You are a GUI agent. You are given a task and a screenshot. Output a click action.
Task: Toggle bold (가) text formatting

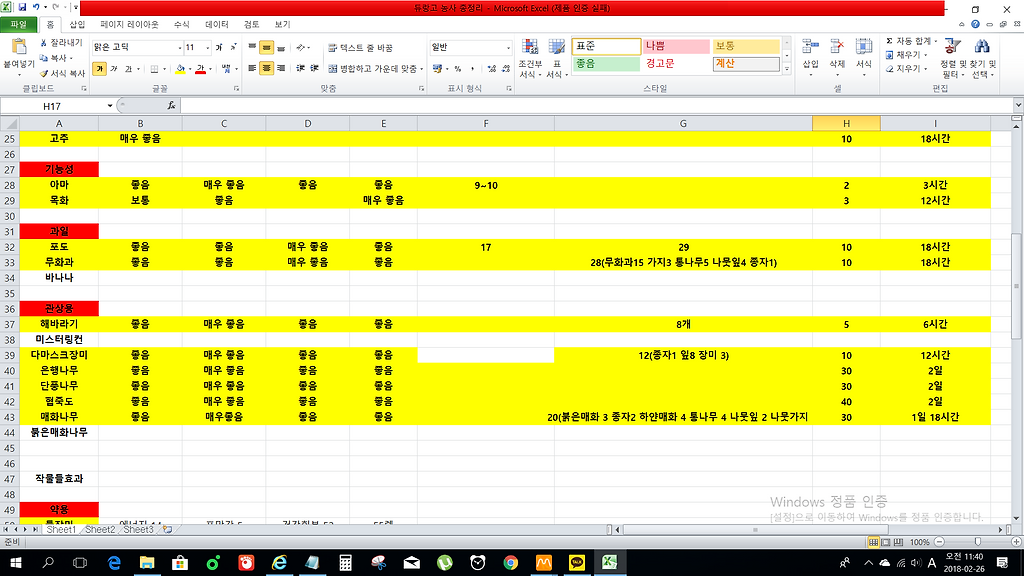100,69
